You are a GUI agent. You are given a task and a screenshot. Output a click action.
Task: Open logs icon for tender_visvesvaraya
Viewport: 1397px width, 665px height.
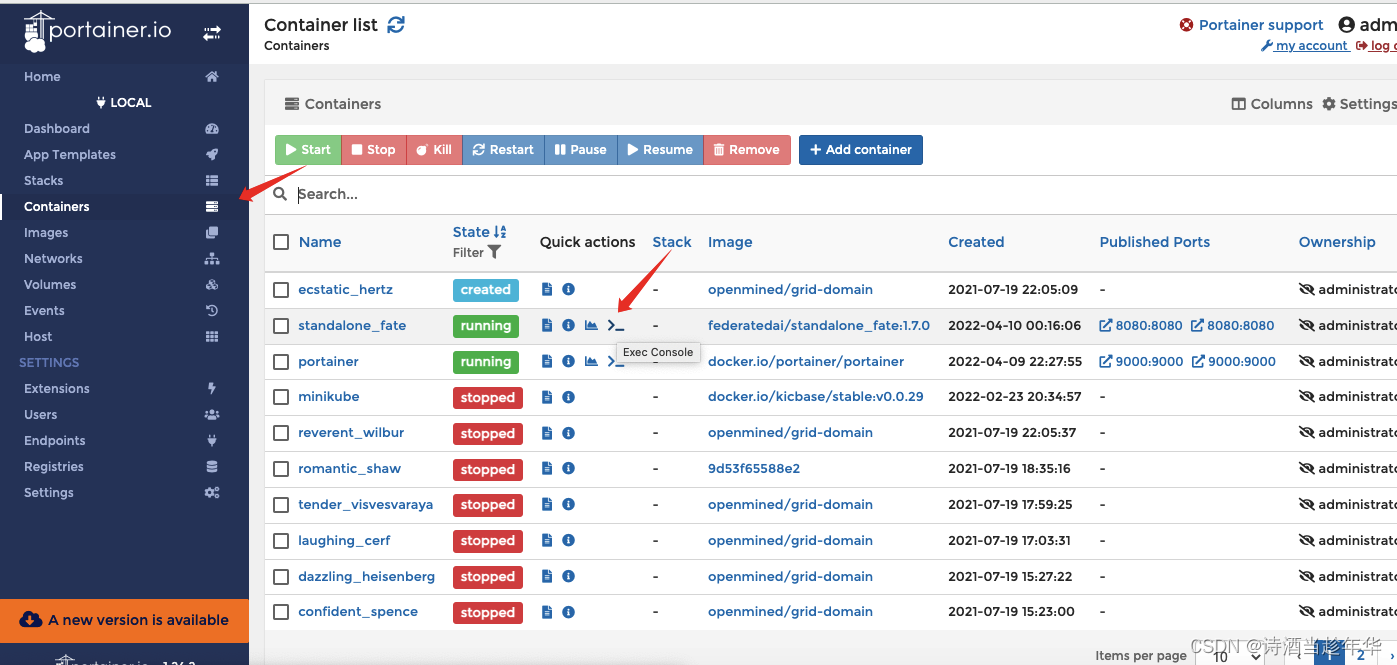pos(547,505)
